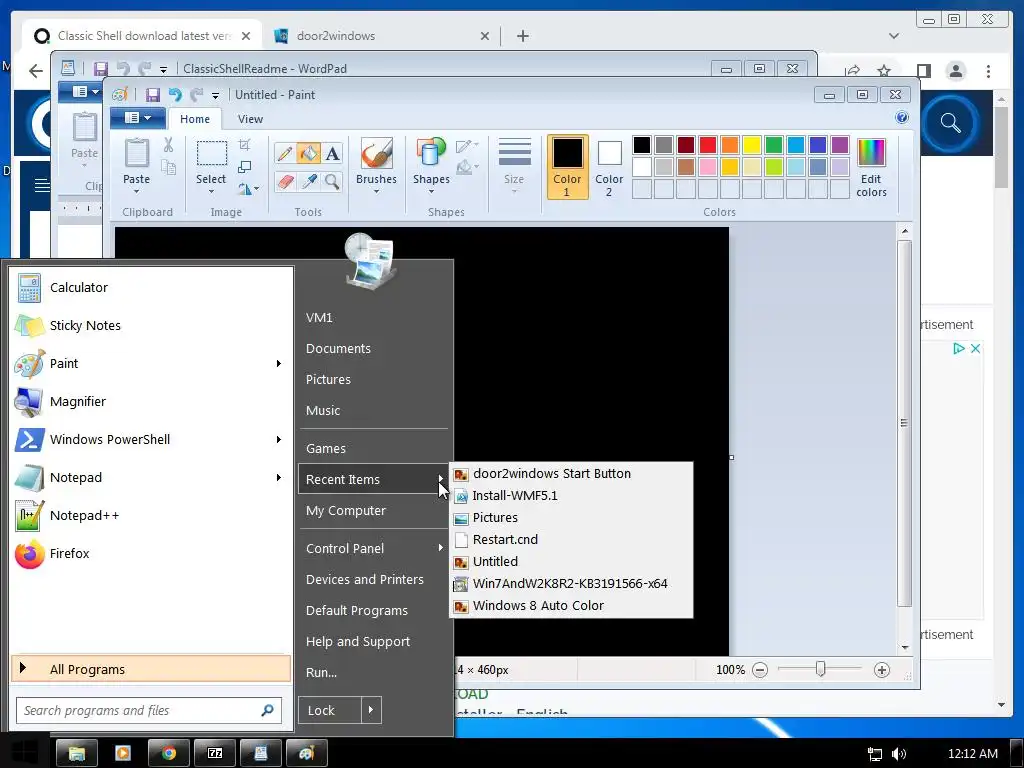Switch to door2windows browser tab

pos(381,36)
